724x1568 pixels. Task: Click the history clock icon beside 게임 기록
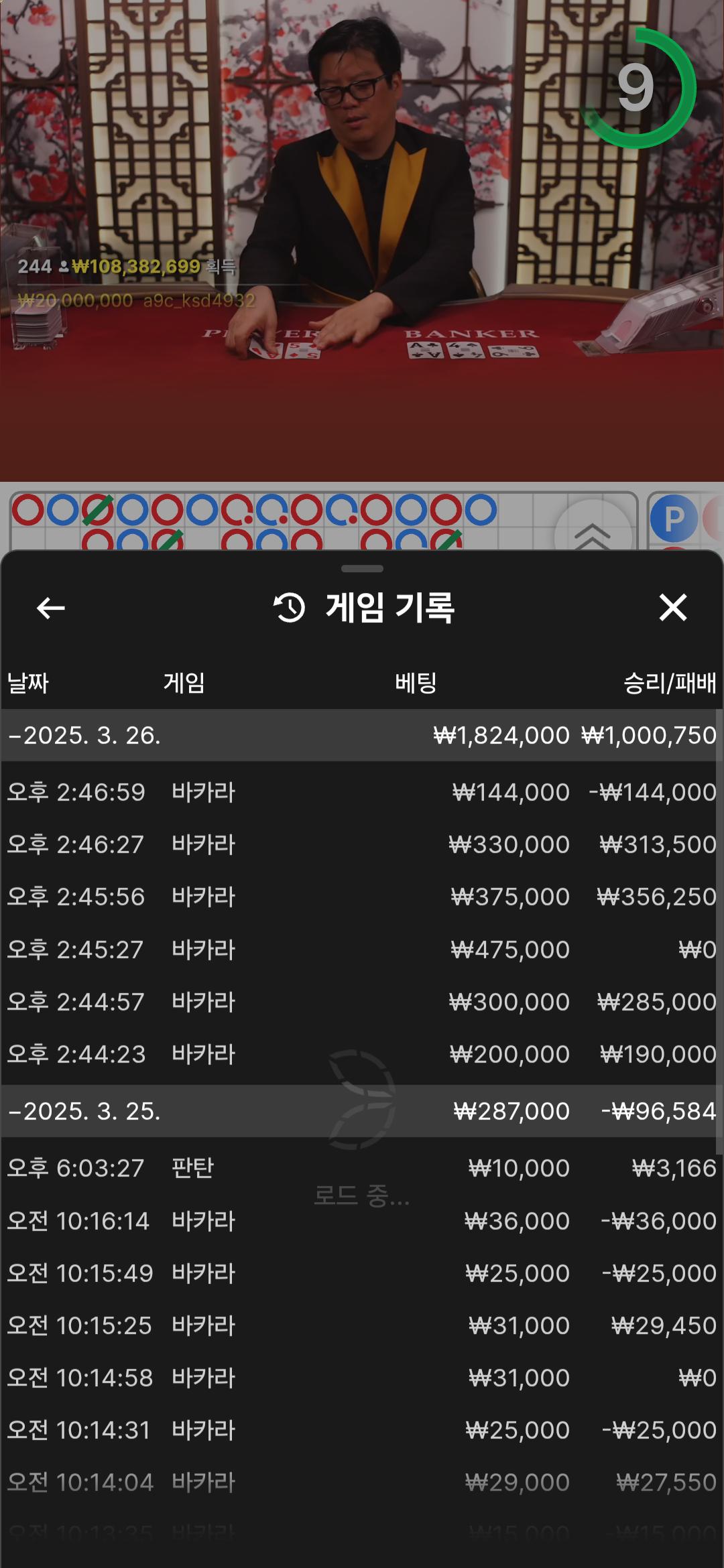coord(290,608)
